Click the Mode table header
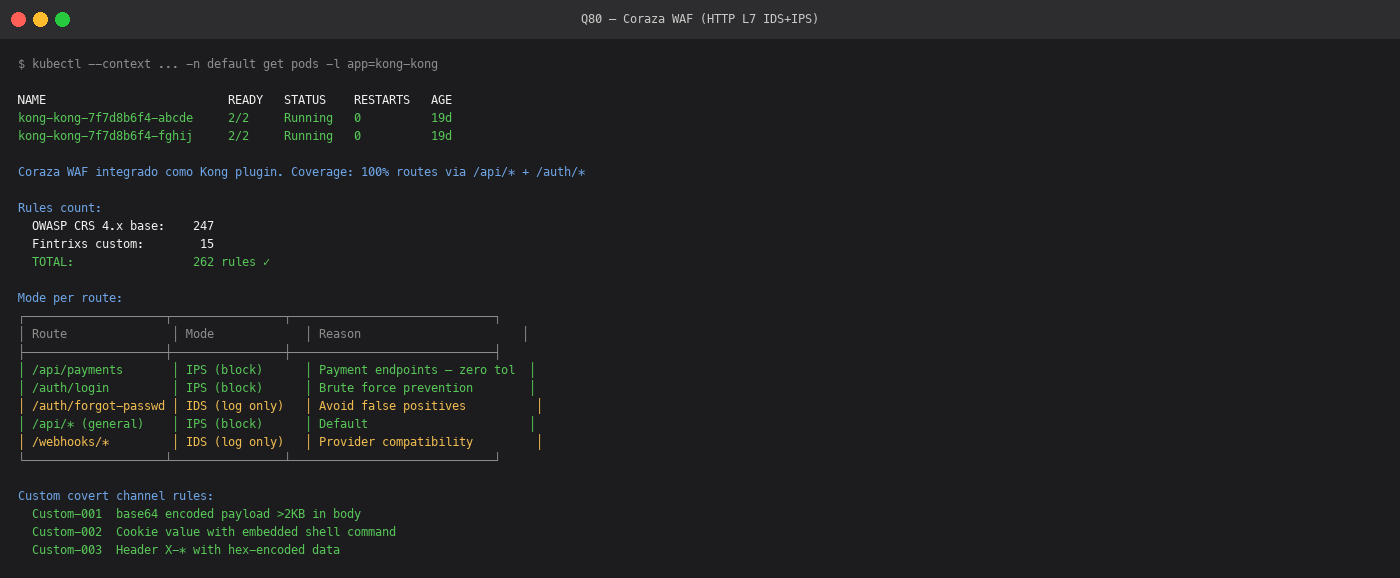1400x578 pixels. [200, 334]
